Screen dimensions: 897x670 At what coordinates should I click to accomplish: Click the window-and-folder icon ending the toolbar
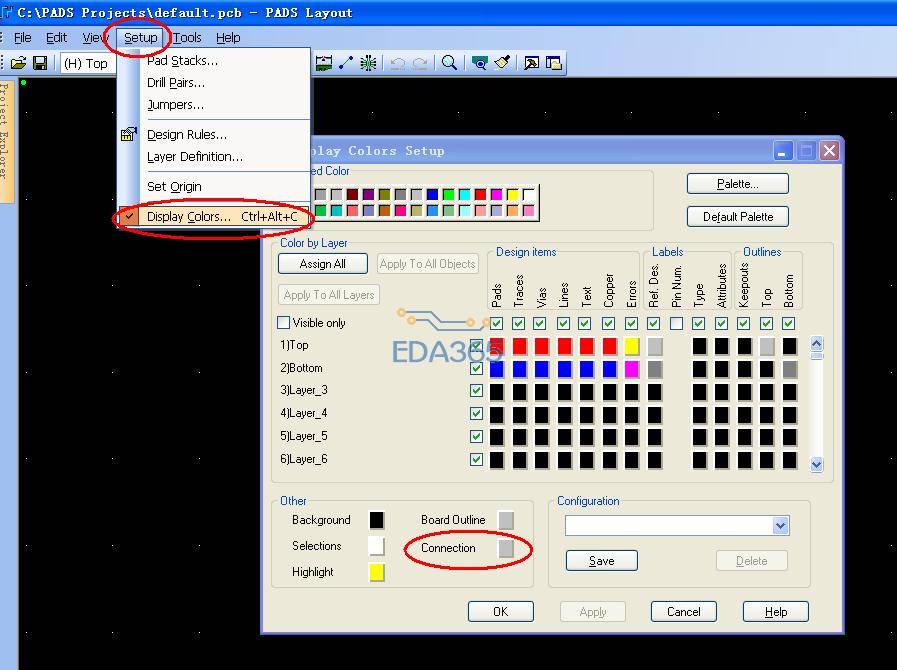pos(554,63)
